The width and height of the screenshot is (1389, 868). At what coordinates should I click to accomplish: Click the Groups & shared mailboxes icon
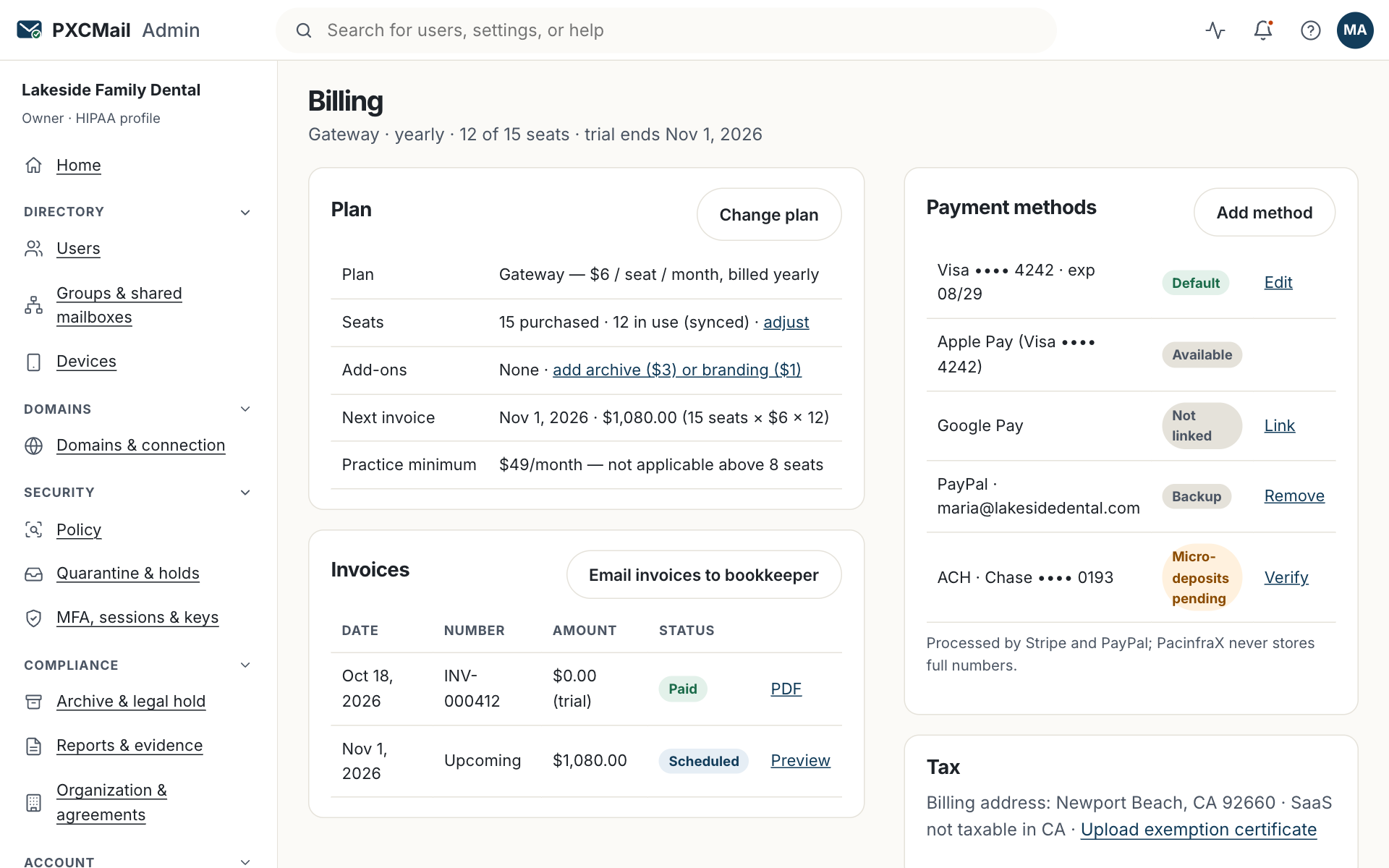(33, 305)
